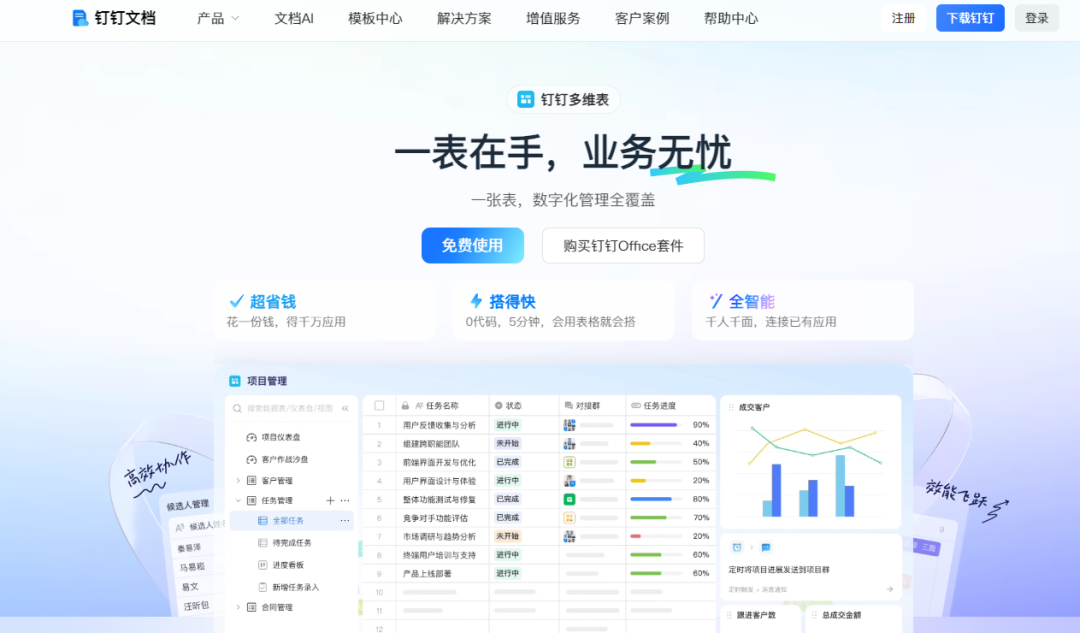
Task: Collapse sidebar with double-chevron icon
Action: 345,408
